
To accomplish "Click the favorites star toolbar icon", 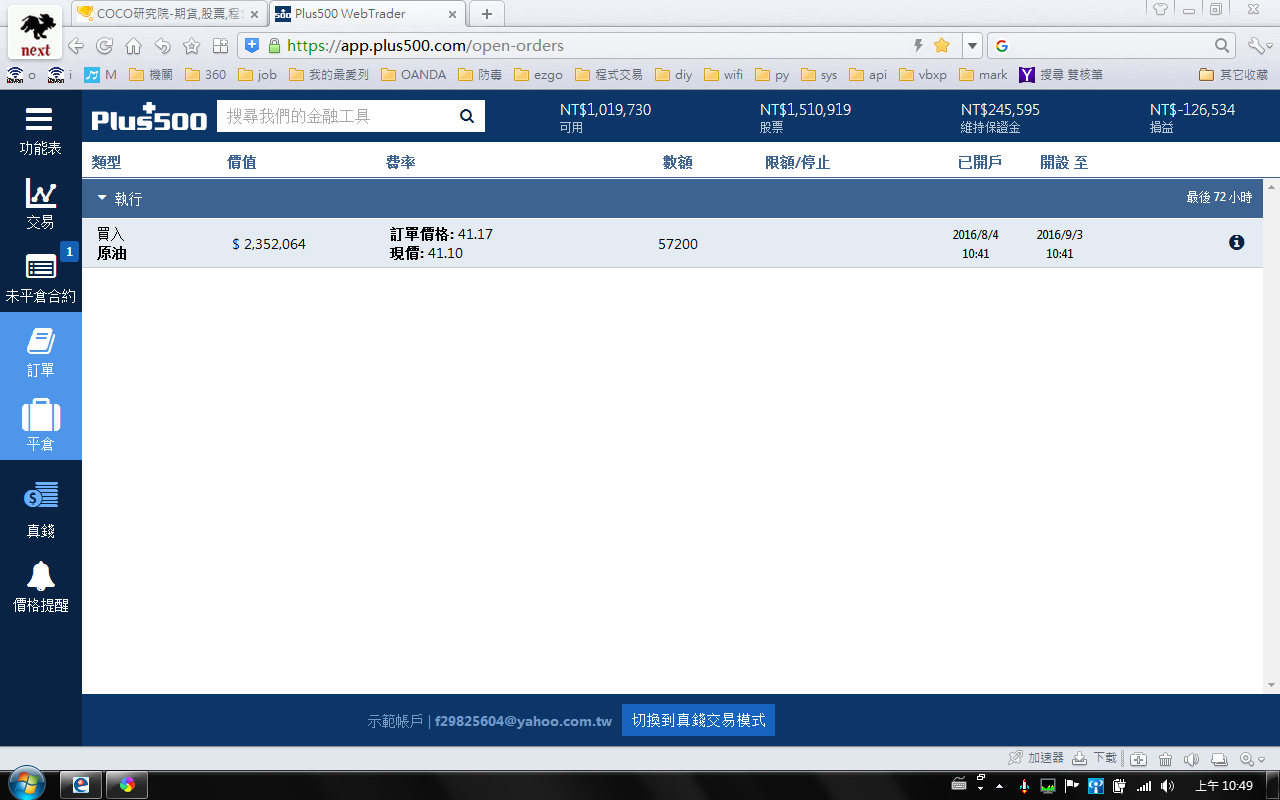I will coord(191,46).
